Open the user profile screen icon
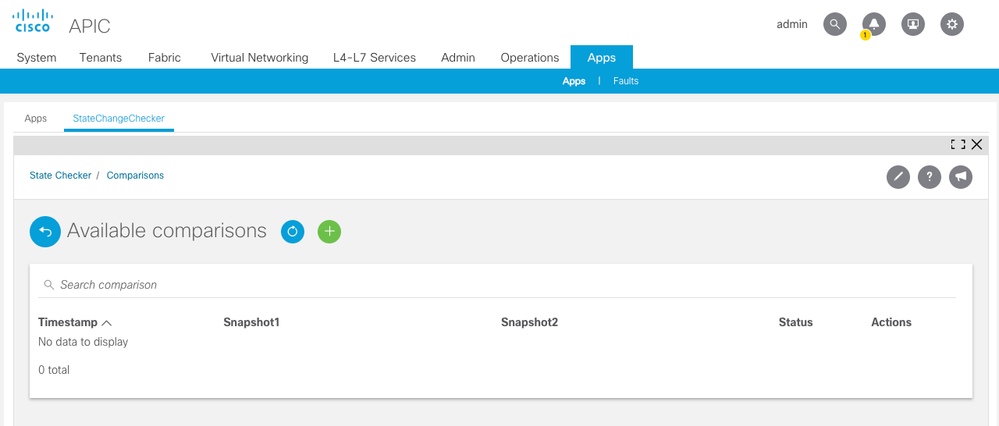The image size is (999, 426). click(913, 25)
